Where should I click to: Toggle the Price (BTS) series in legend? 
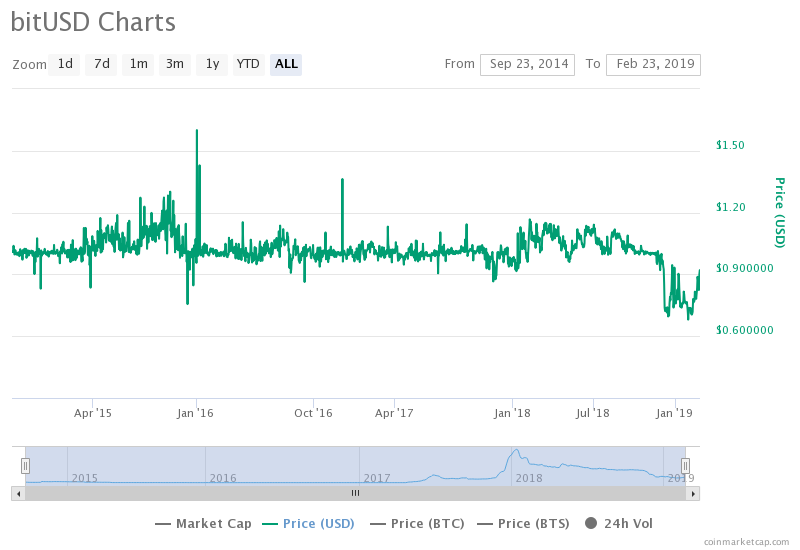(523, 523)
